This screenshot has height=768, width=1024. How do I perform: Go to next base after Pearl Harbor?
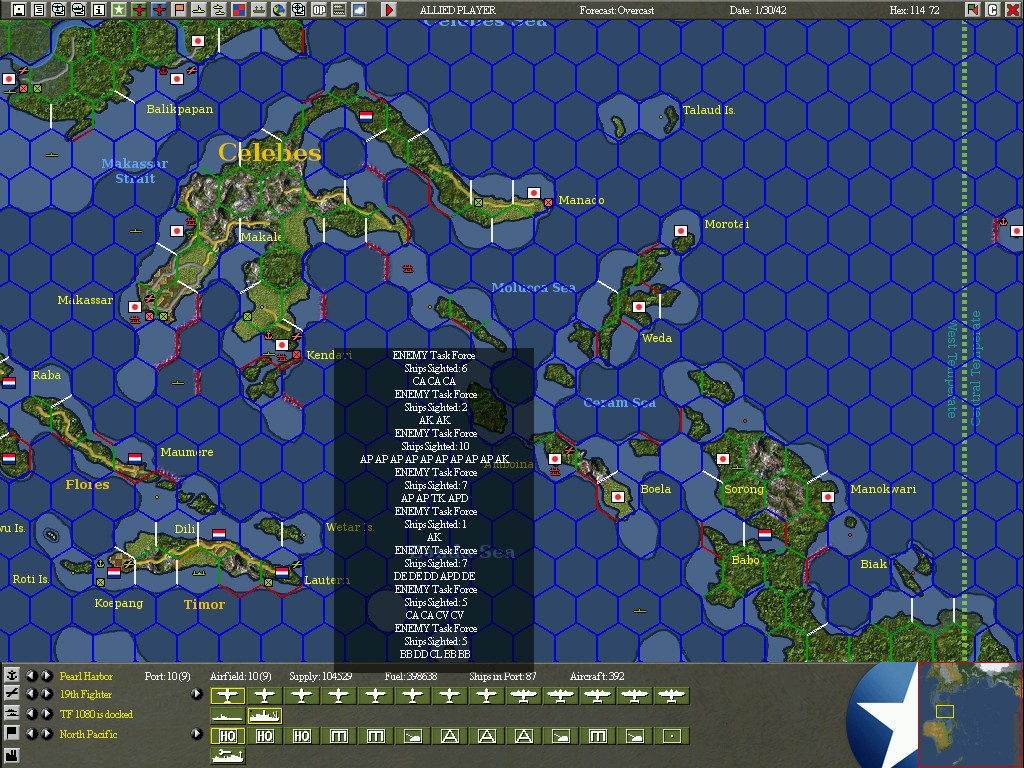tap(46, 675)
